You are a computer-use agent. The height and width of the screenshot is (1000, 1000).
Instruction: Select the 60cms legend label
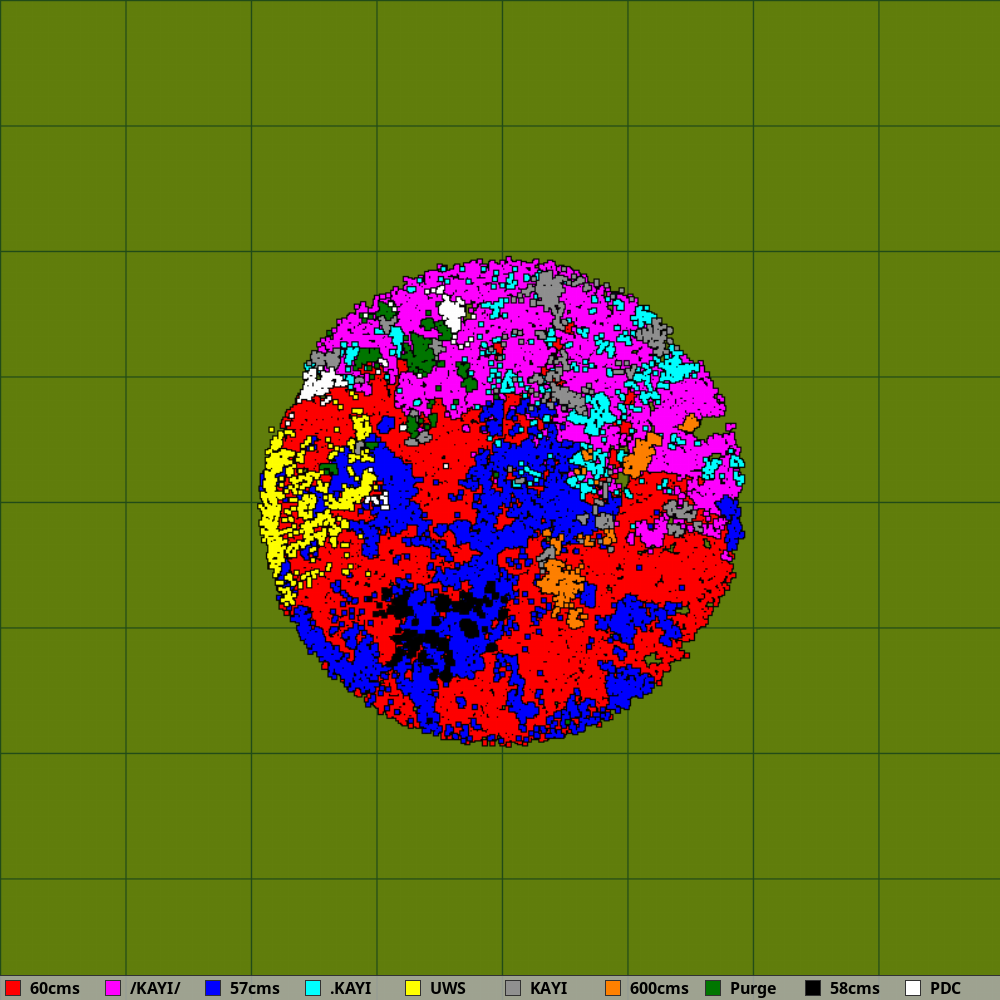55,989
